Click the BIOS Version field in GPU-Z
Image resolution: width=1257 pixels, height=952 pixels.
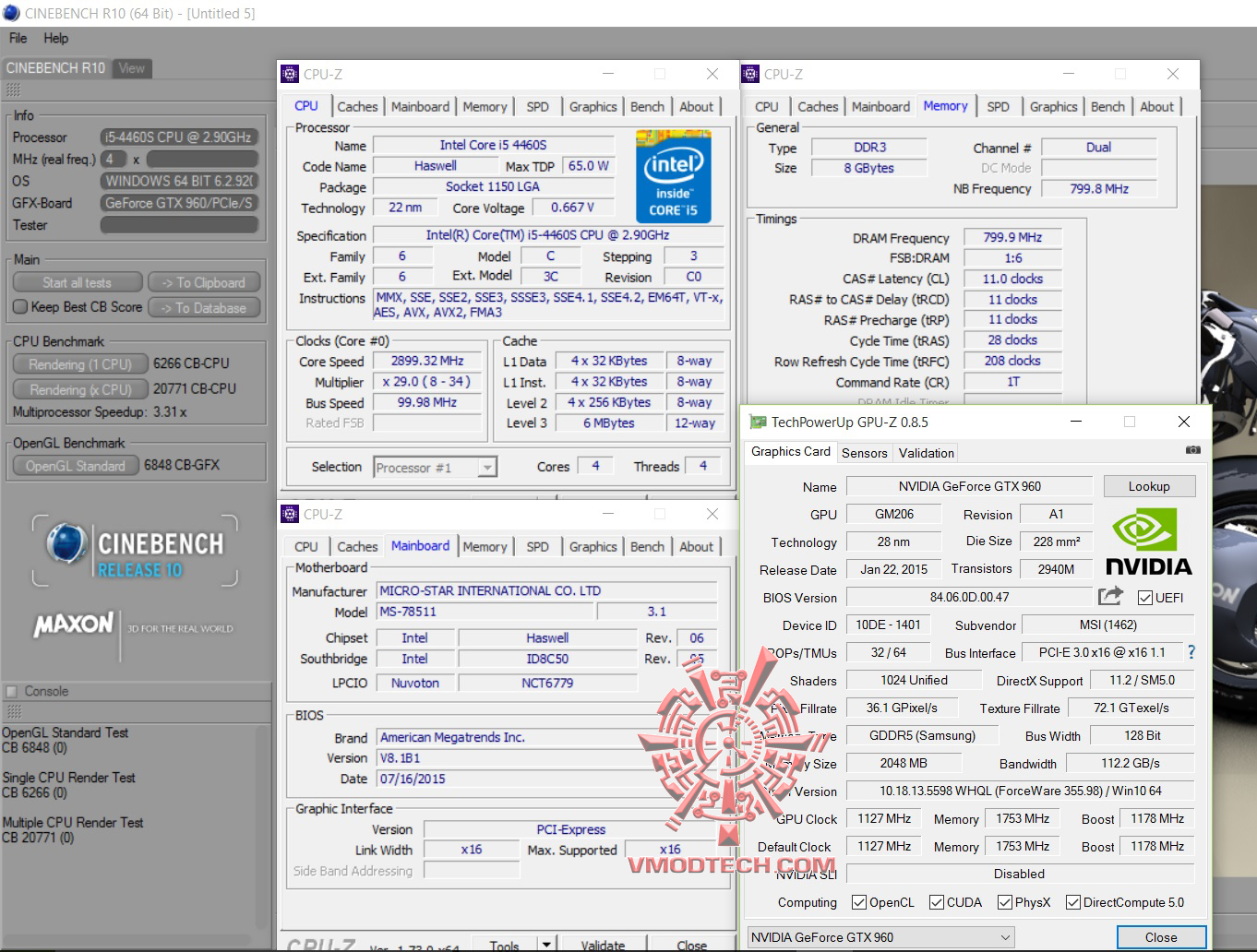pyautogui.click(x=969, y=597)
